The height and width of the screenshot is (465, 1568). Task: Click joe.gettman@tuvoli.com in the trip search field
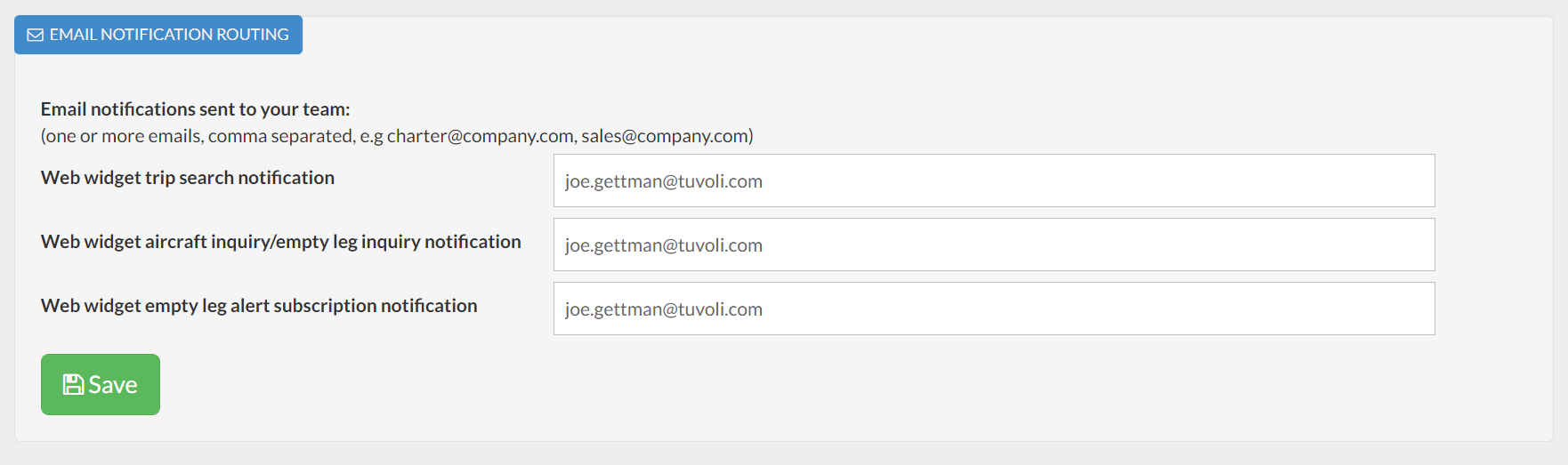tap(664, 181)
